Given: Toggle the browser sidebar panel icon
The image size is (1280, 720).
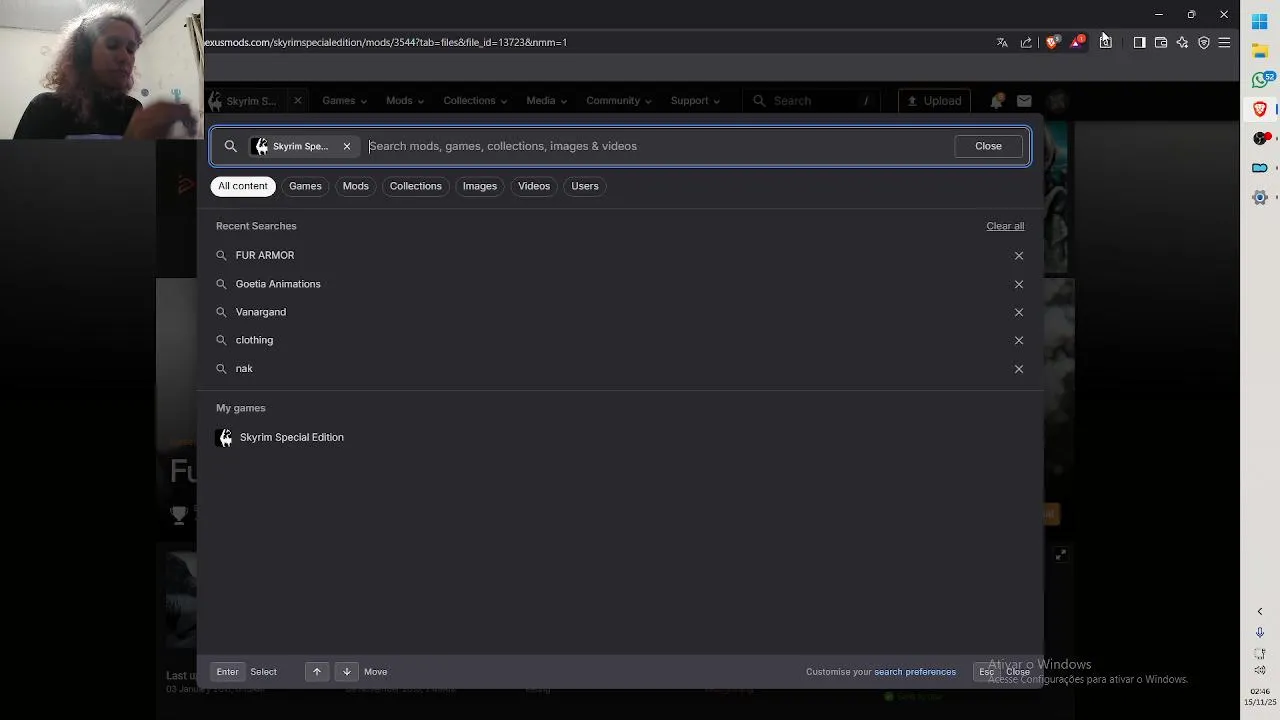Looking at the screenshot, I should pos(1139,42).
